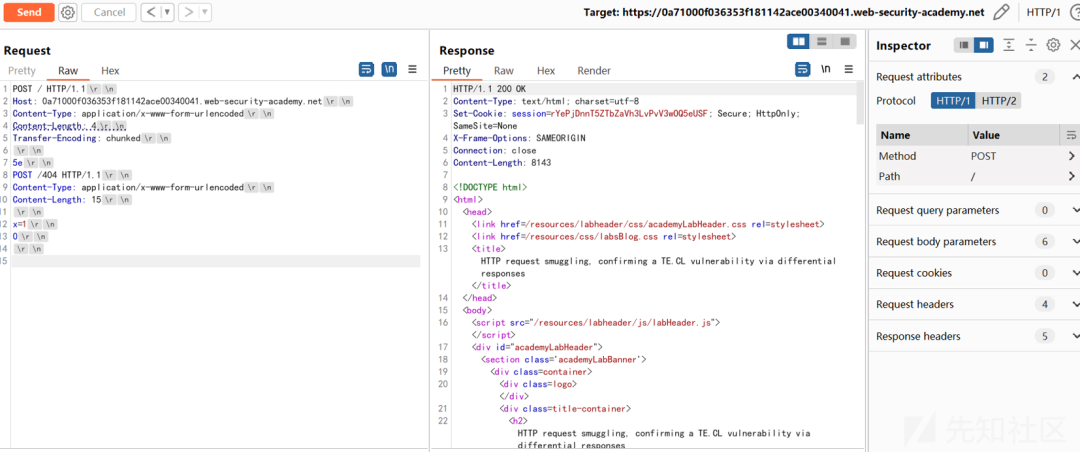Click the HTTP/1.1 200 OK response line
This screenshot has width=1080, height=452.
point(489,89)
